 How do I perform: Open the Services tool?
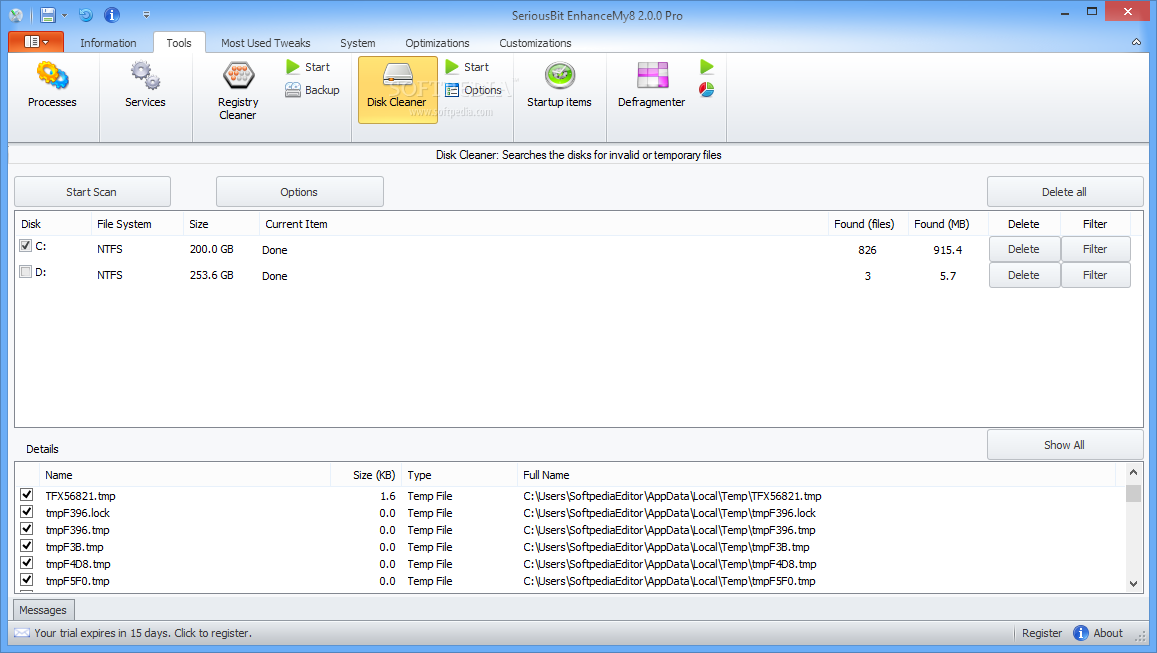(145, 86)
